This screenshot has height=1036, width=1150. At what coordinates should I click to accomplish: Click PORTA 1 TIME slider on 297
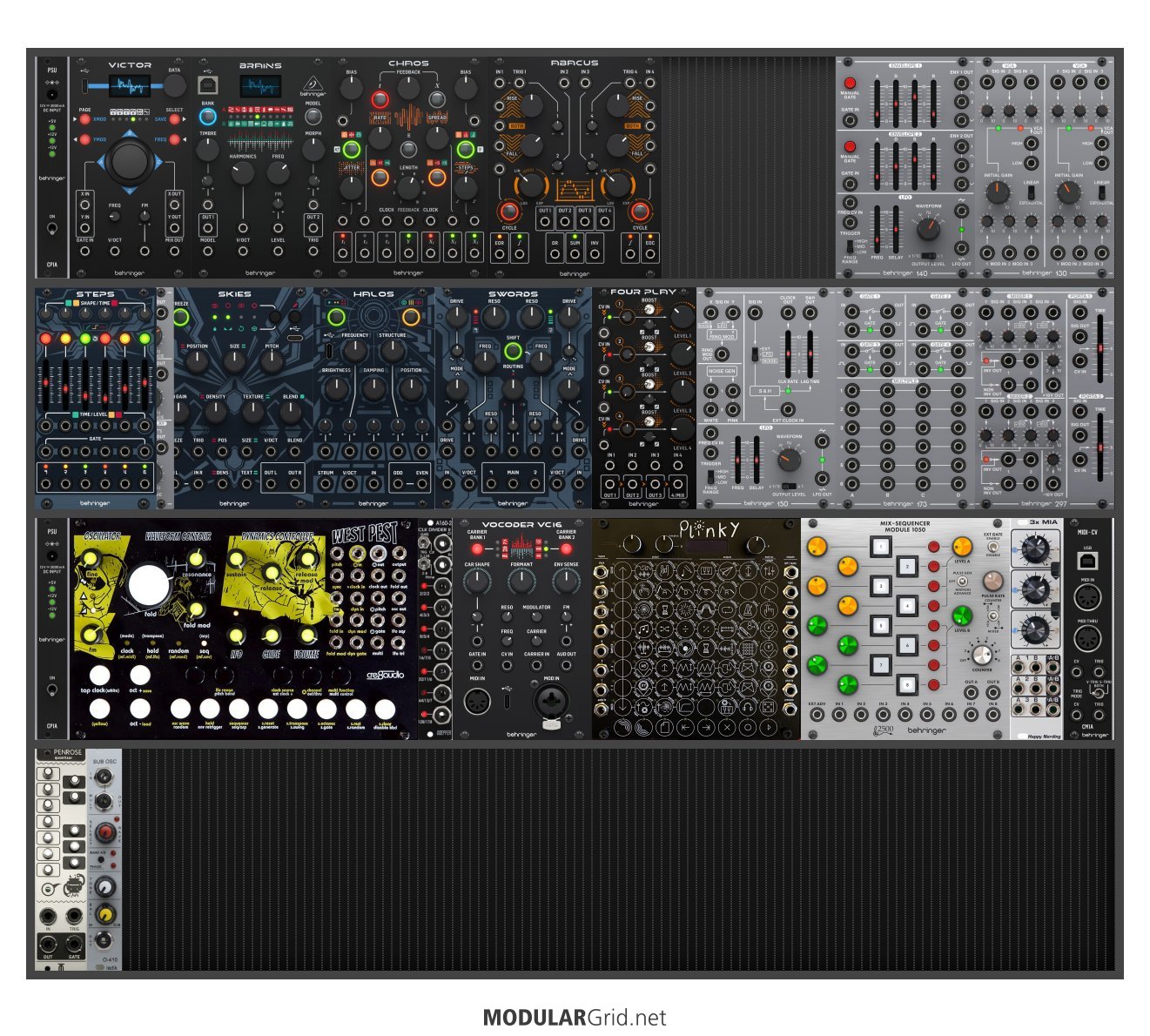click(x=1100, y=348)
